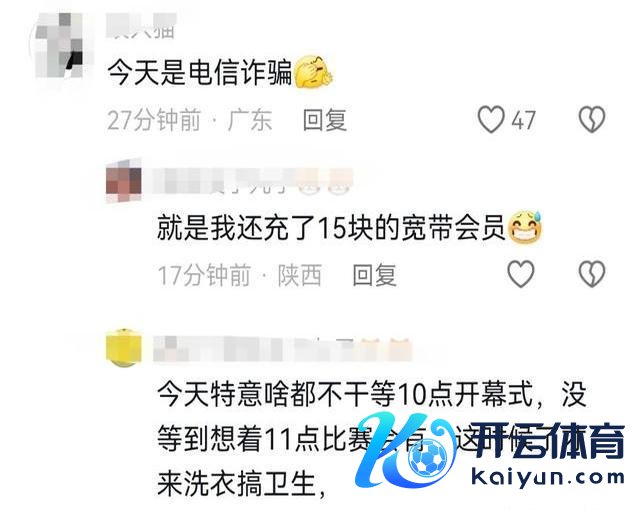The width and height of the screenshot is (640, 510).
Task: Open the reddish-brown pixelated avatar
Action: 124,182
